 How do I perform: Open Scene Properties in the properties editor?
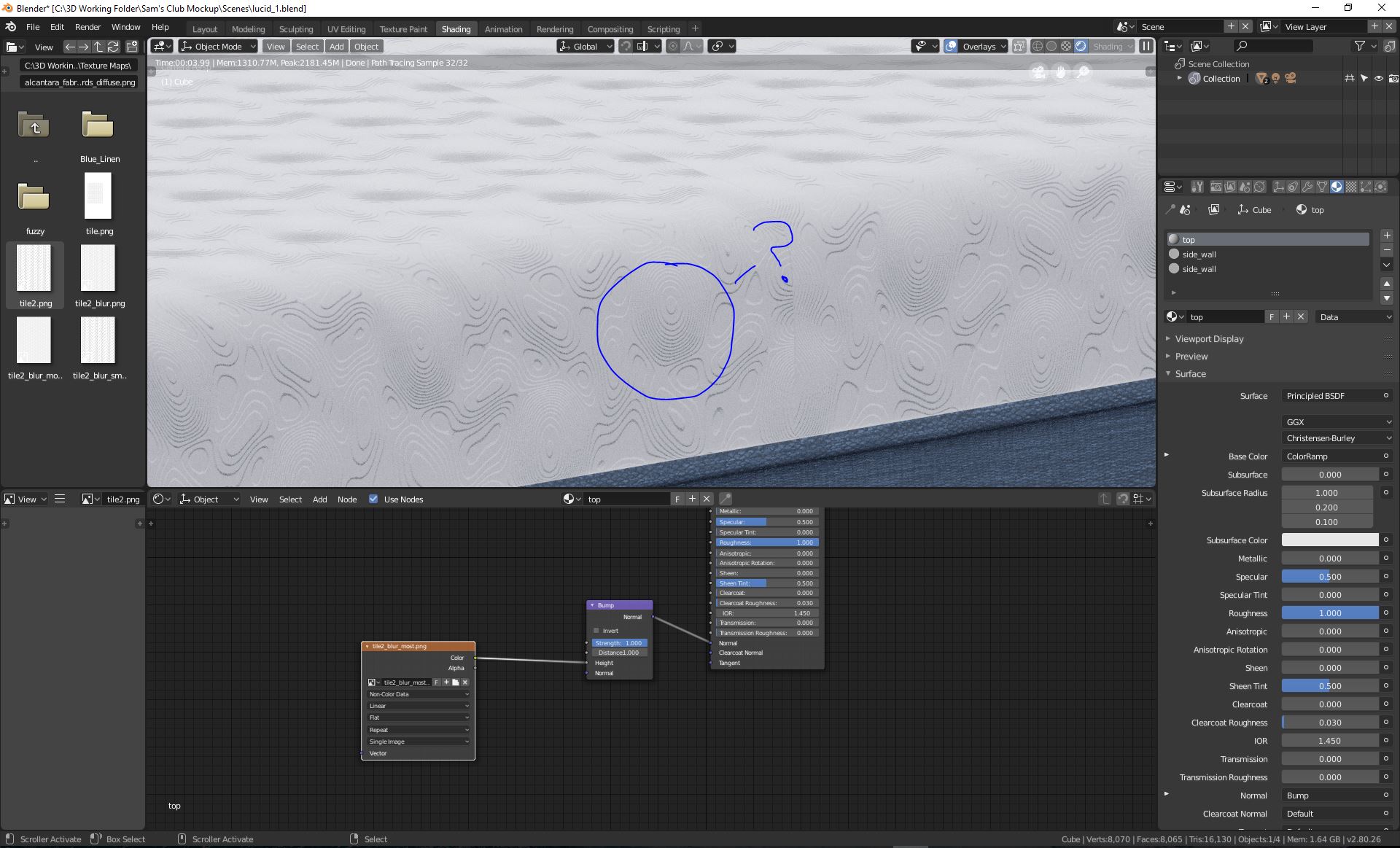point(1245,187)
